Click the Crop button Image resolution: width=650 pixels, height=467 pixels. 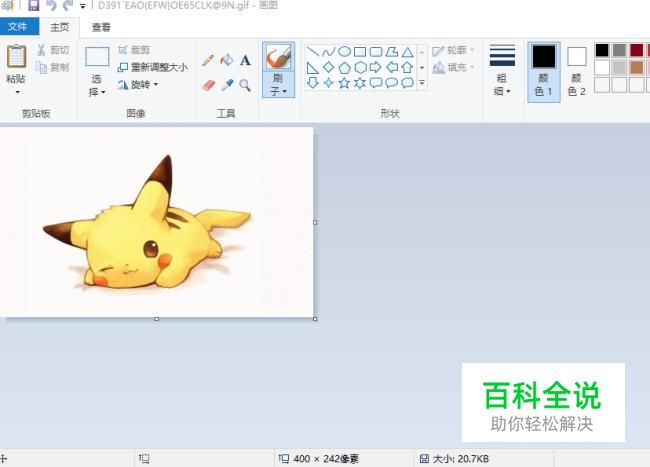(x=134, y=50)
